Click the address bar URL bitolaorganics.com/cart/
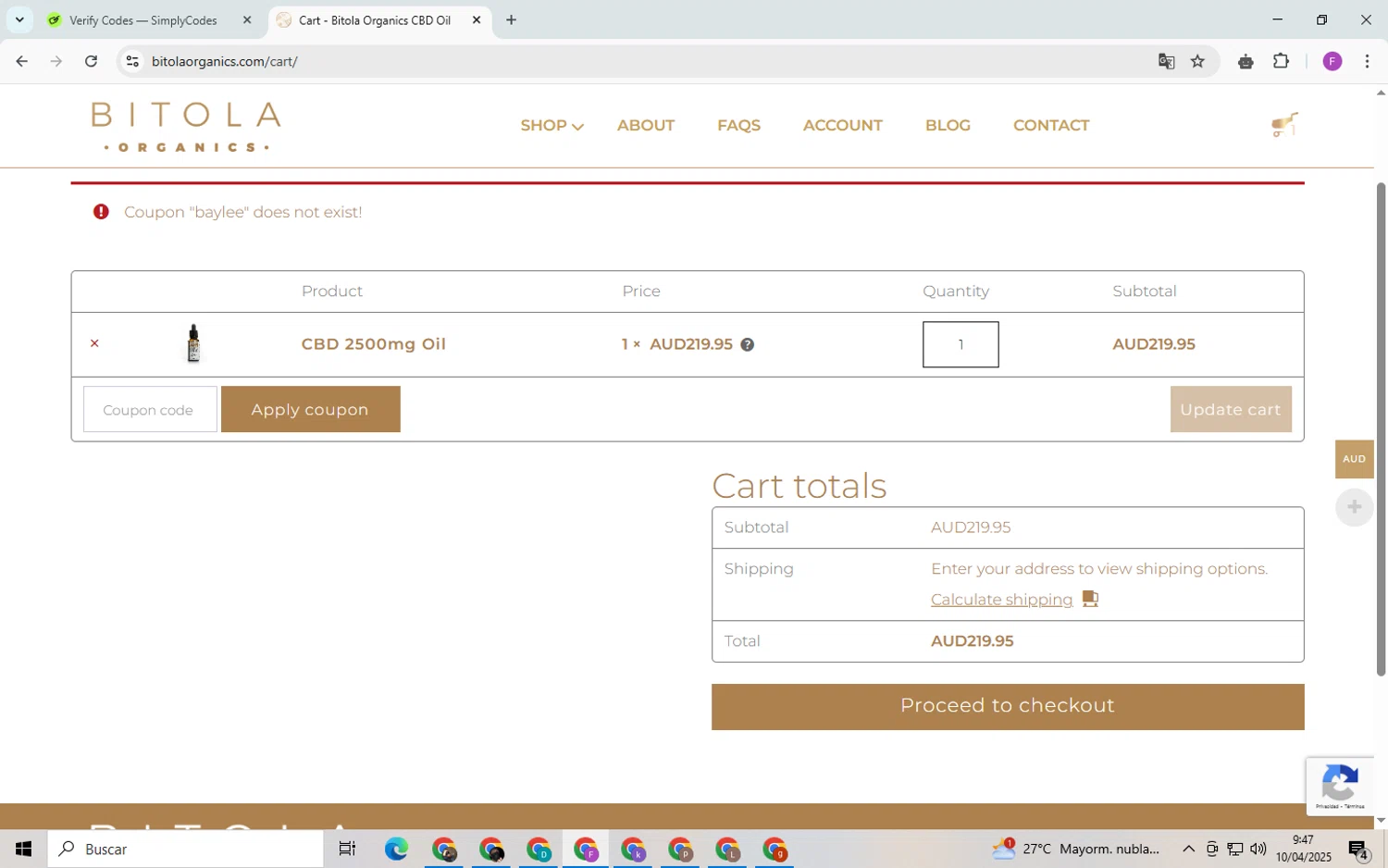Screen dimensions: 1388x868 click(x=224, y=61)
